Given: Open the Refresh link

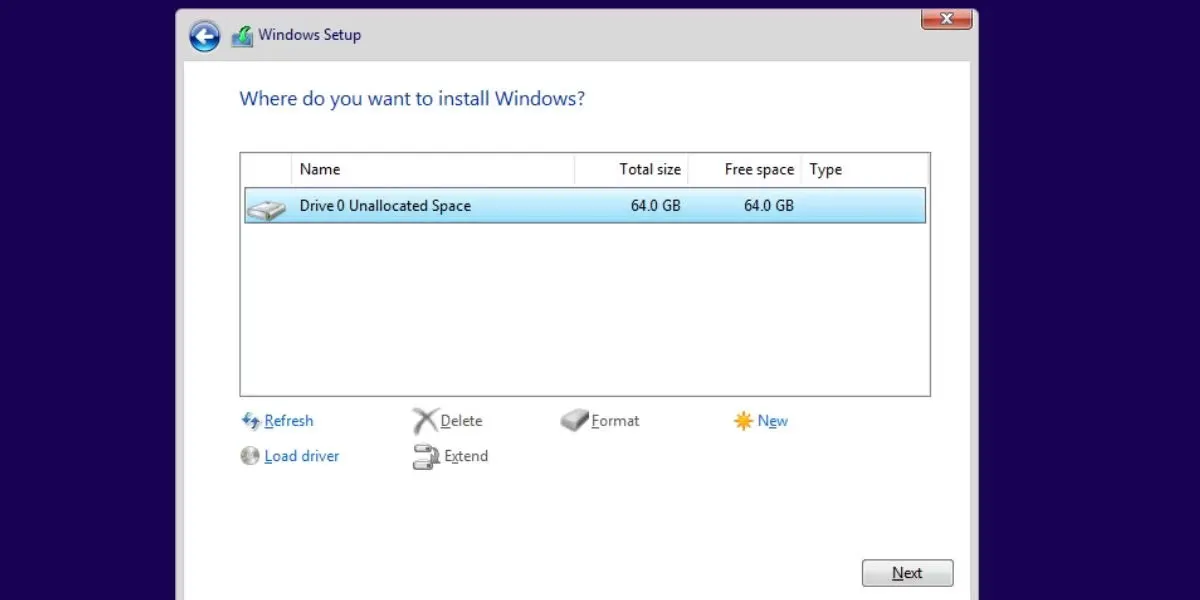Looking at the screenshot, I should point(289,420).
